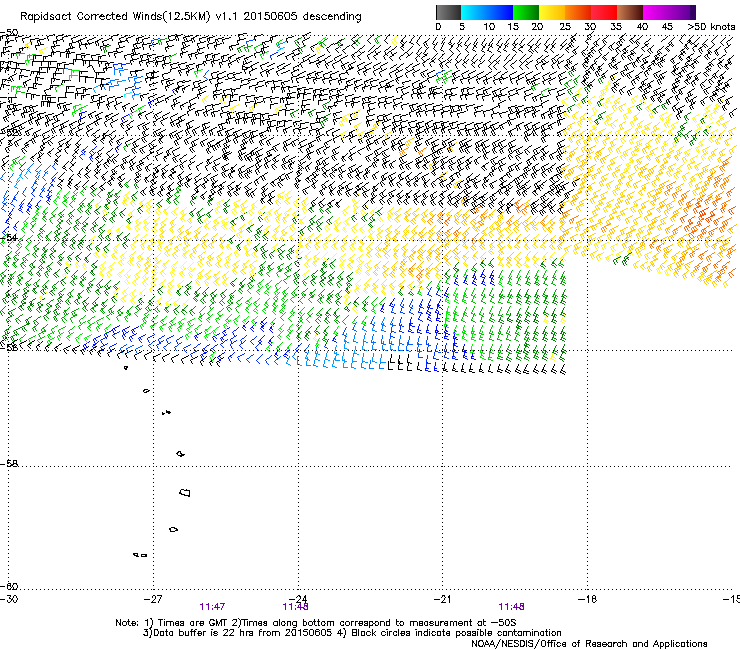
Task: Click note 'Data buffer is 22 hrs from 20150605'
Action: [x=242, y=633]
